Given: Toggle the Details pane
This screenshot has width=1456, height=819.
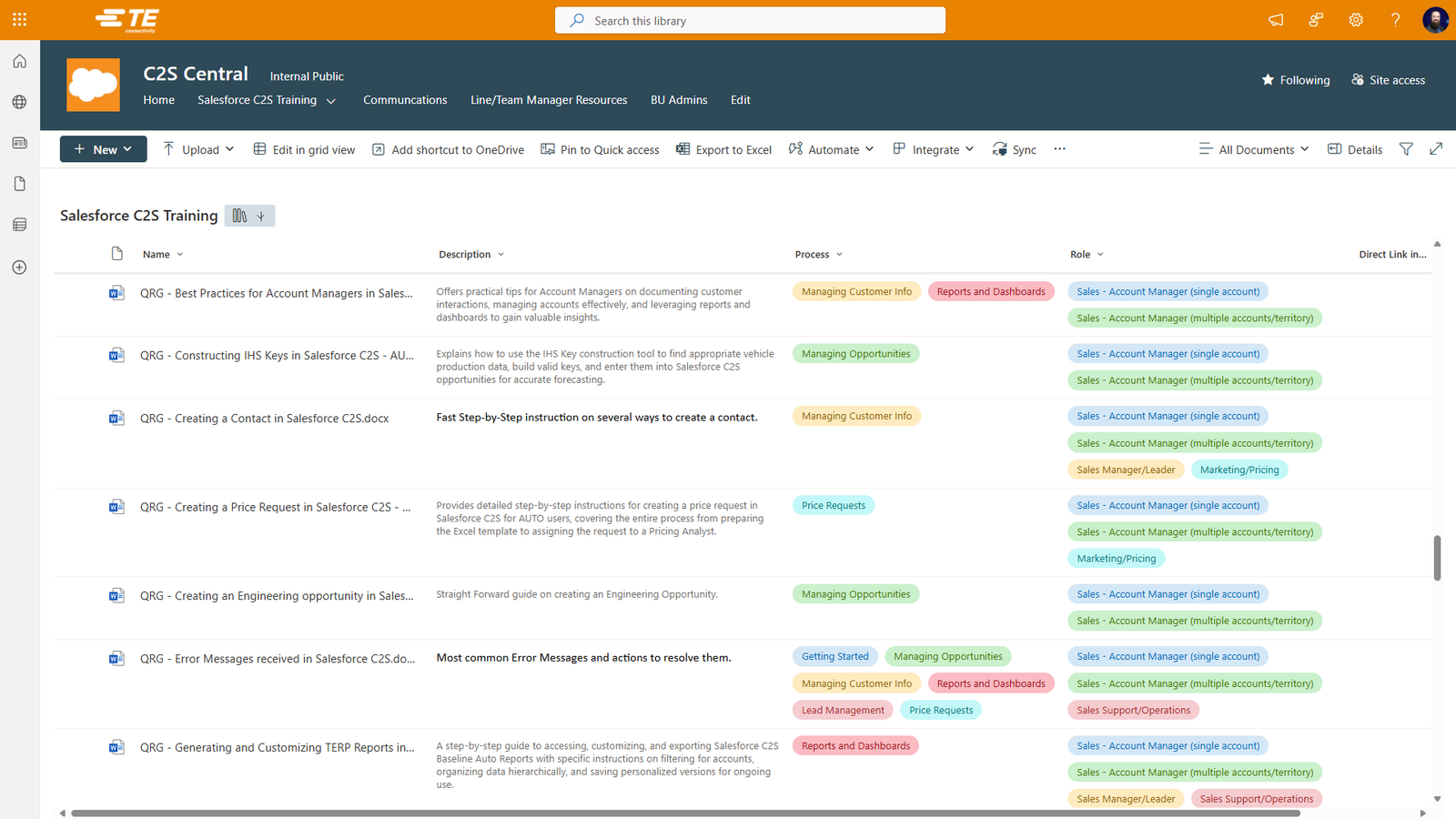Looking at the screenshot, I should pyautogui.click(x=1355, y=149).
